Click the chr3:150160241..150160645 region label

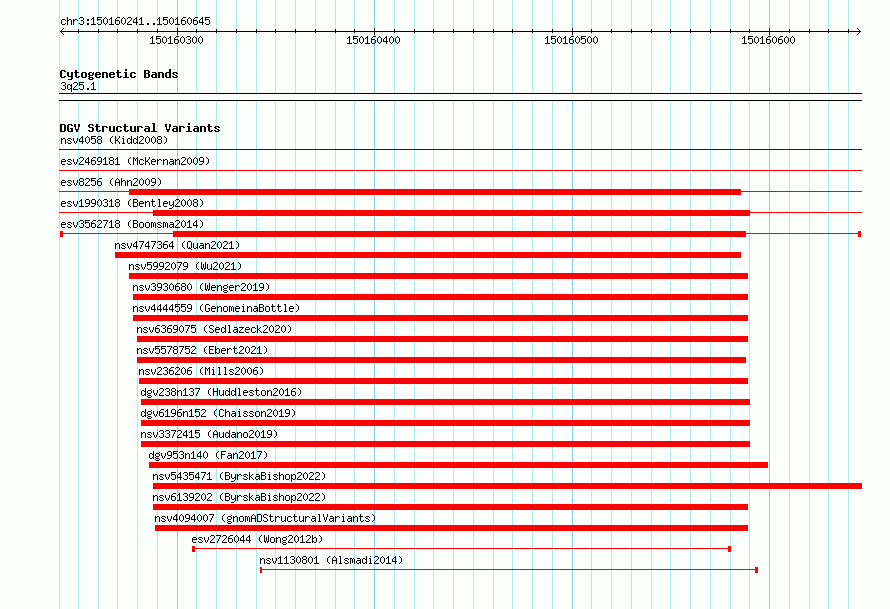click(x=135, y=21)
